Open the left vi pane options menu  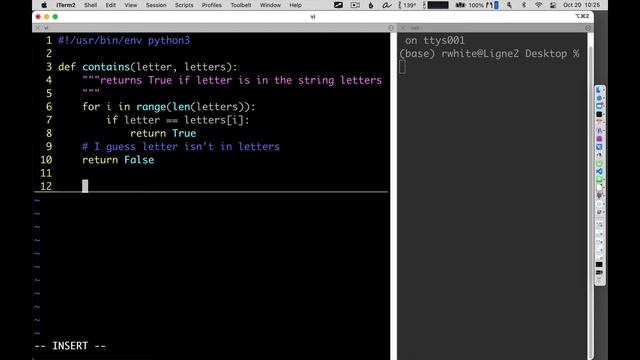(x=391, y=28)
